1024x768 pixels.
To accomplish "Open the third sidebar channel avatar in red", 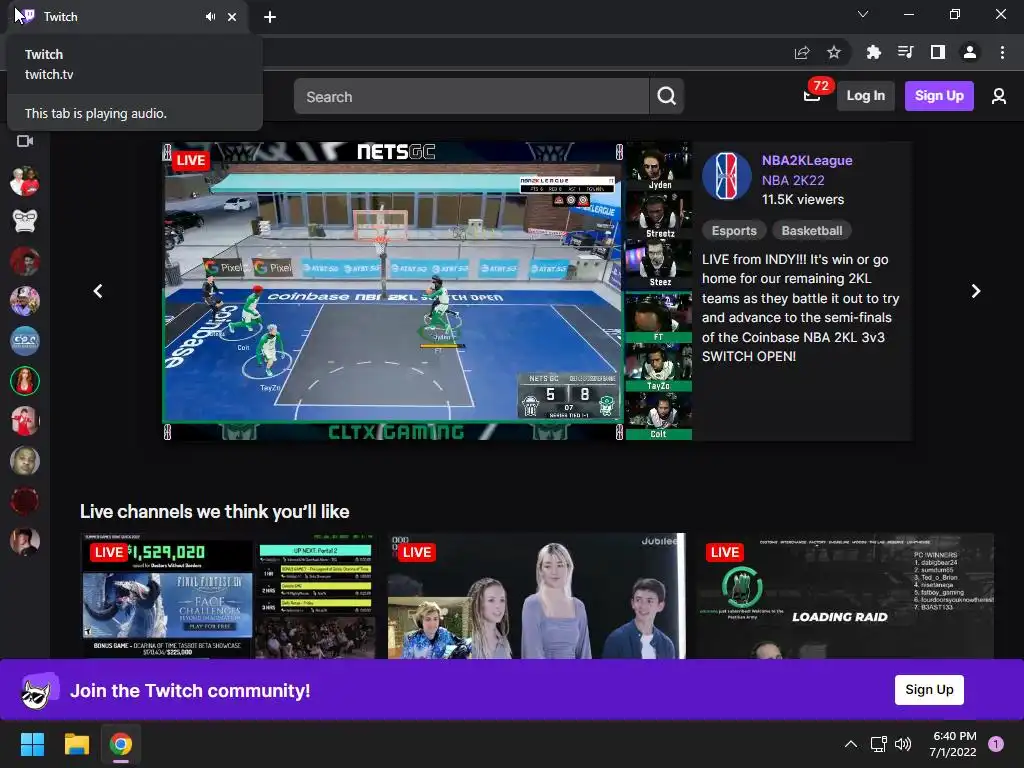I will point(25,261).
